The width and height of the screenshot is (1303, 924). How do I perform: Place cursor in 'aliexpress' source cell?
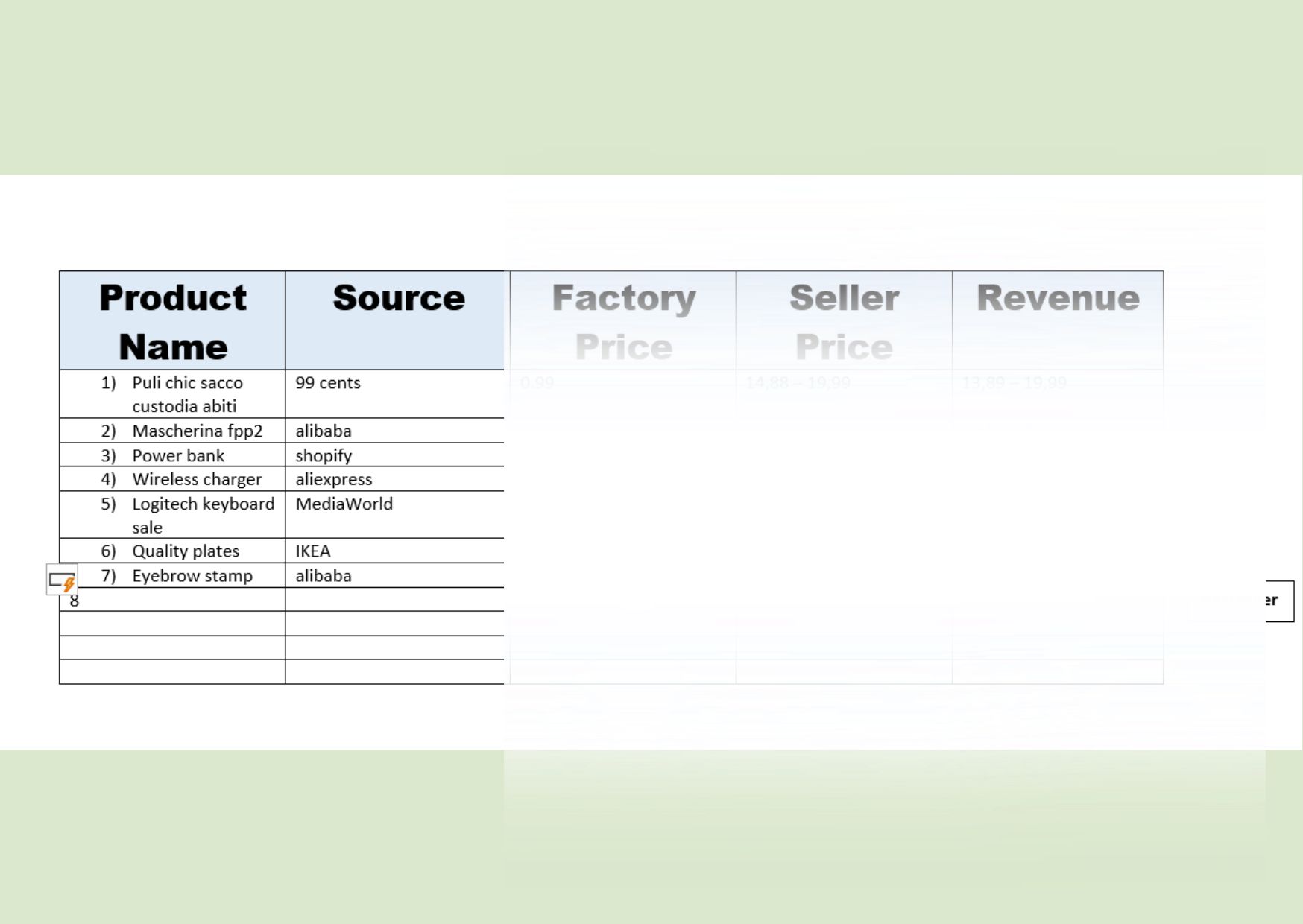click(333, 480)
